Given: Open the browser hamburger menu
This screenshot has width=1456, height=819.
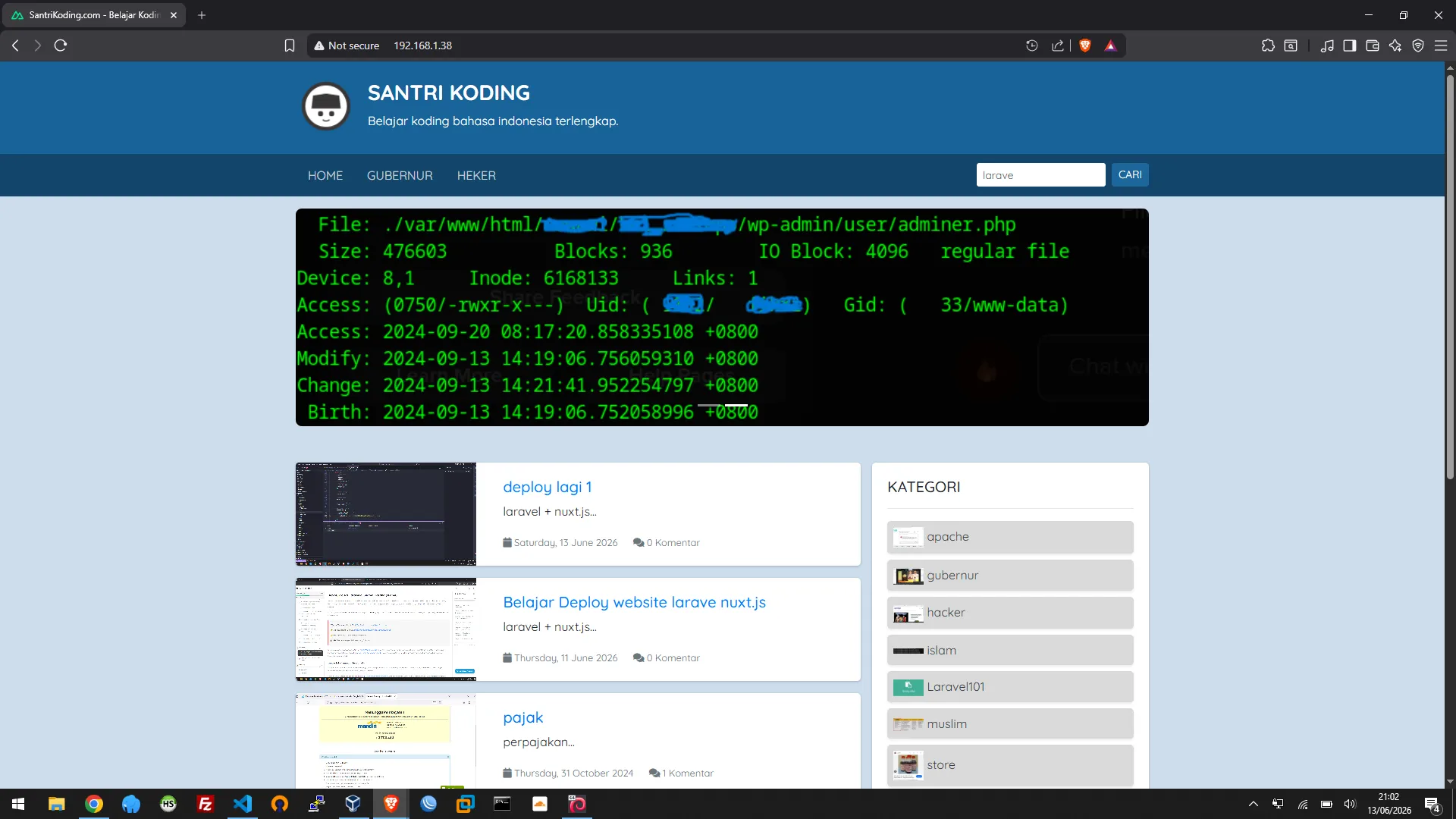Looking at the screenshot, I should 1441,45.
